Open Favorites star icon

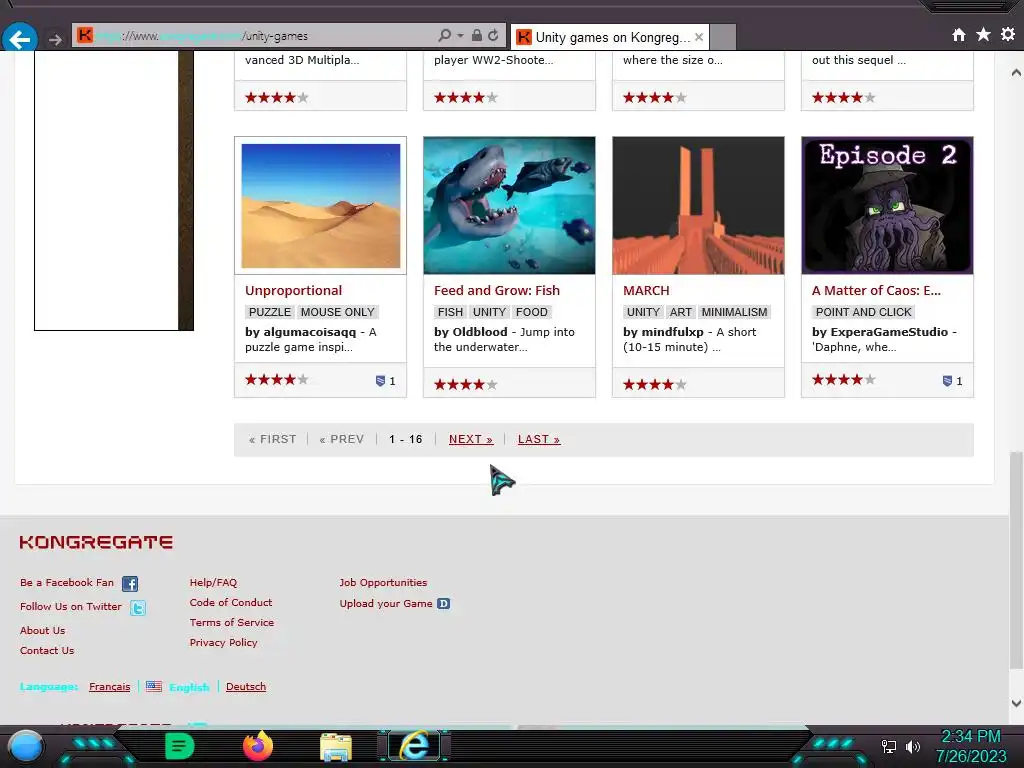point(983,34)
